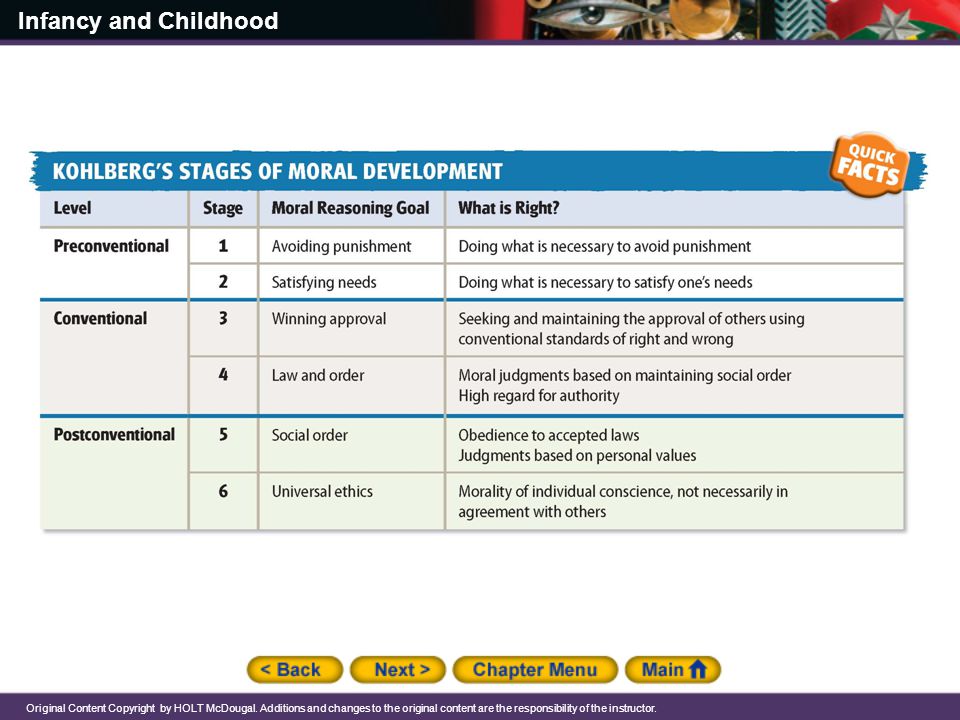The height and width of the screenshot is (720, 960).
Task: Click the HOLT McDougal copyright notice
Action: 341,708
